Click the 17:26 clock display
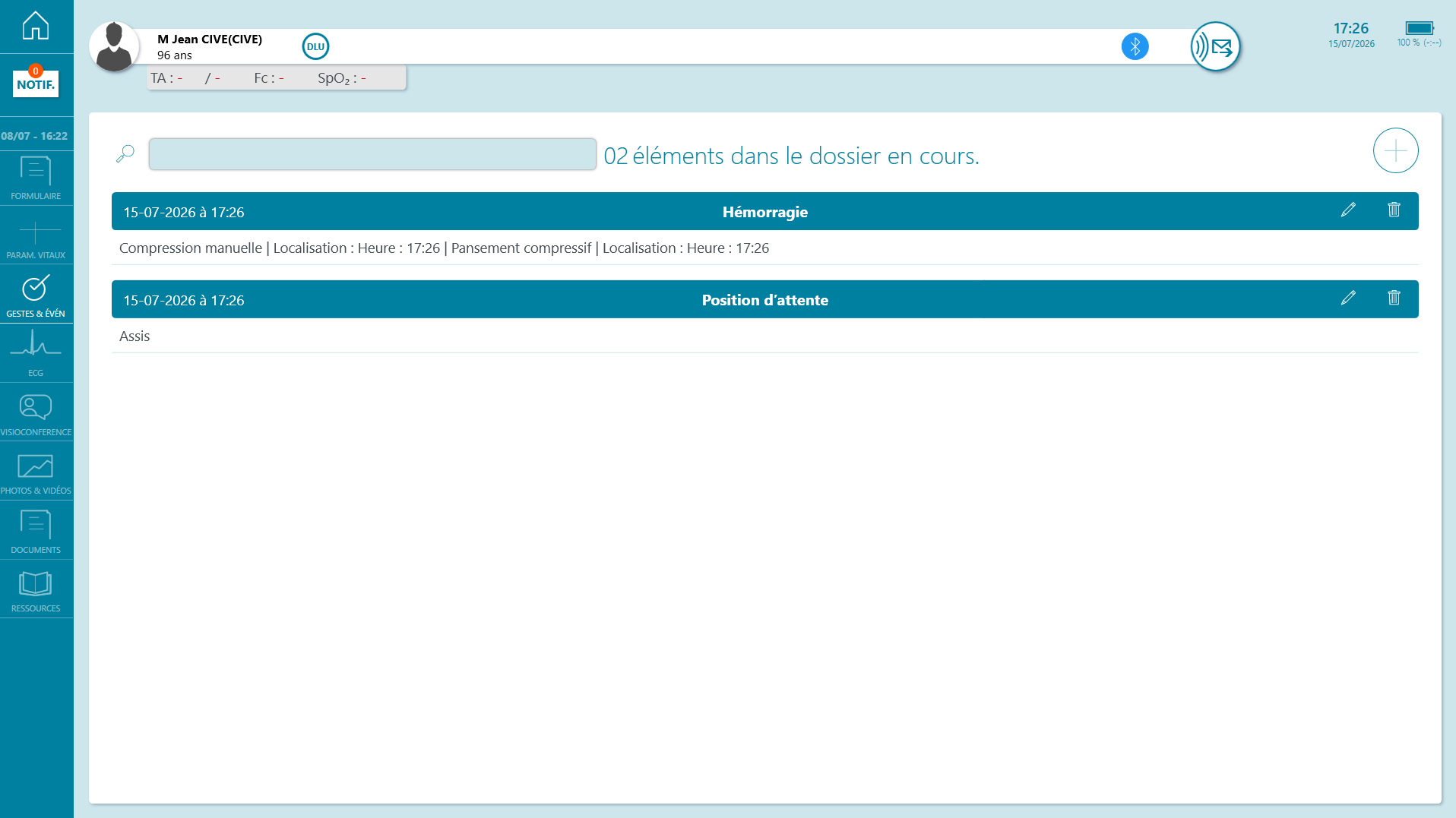Image resolution: width=1456 pixels, height=818 pixels. click(x=1350, y=28)
